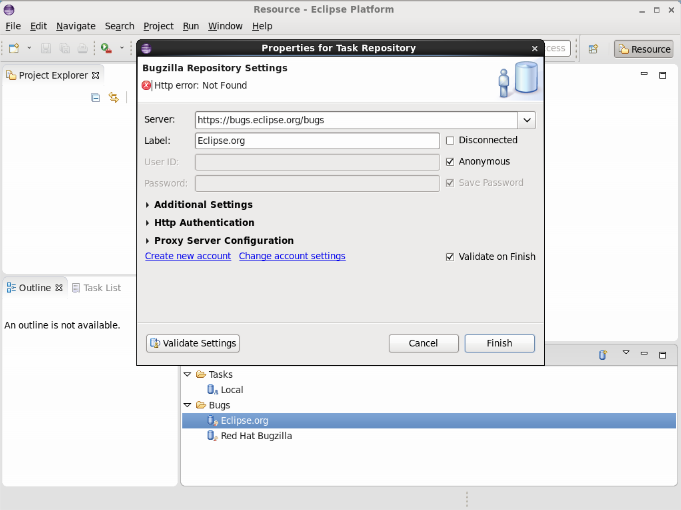The image size is (681, 510).
Task: Minimize the editor area
Action: [x=644, y=74]
